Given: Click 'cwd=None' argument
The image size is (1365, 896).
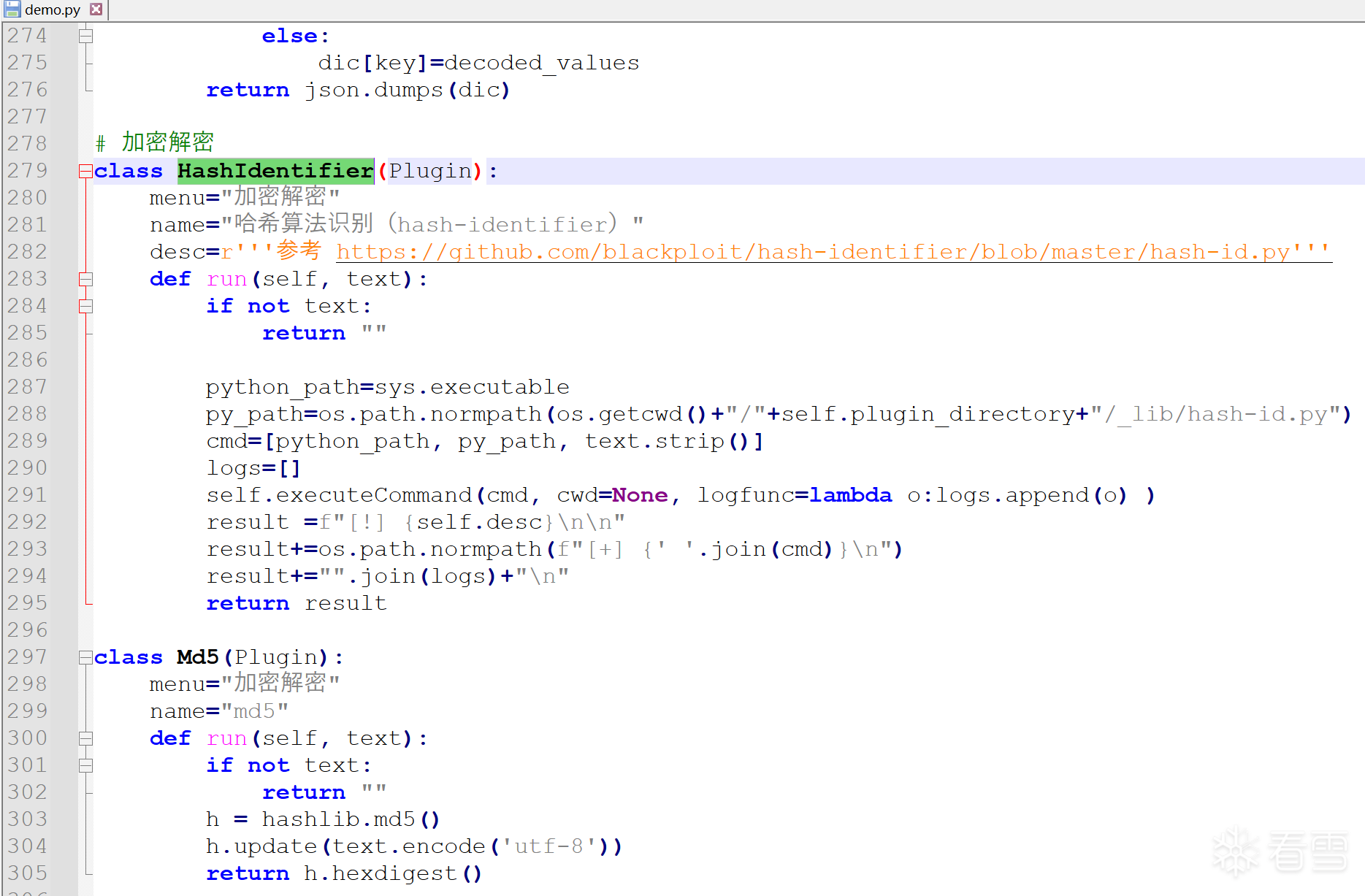Looking at the screenshot, I should [x=612, y=495].
